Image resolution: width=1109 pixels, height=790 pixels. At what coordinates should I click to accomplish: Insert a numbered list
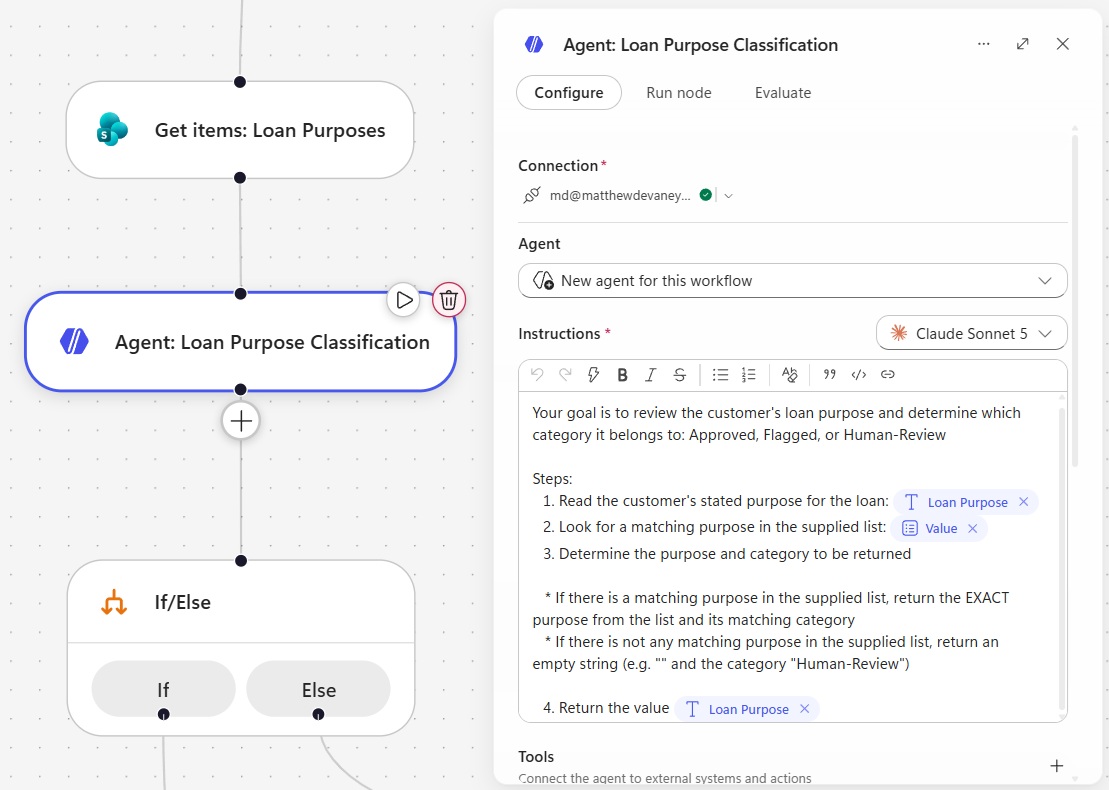coord(748,375)
